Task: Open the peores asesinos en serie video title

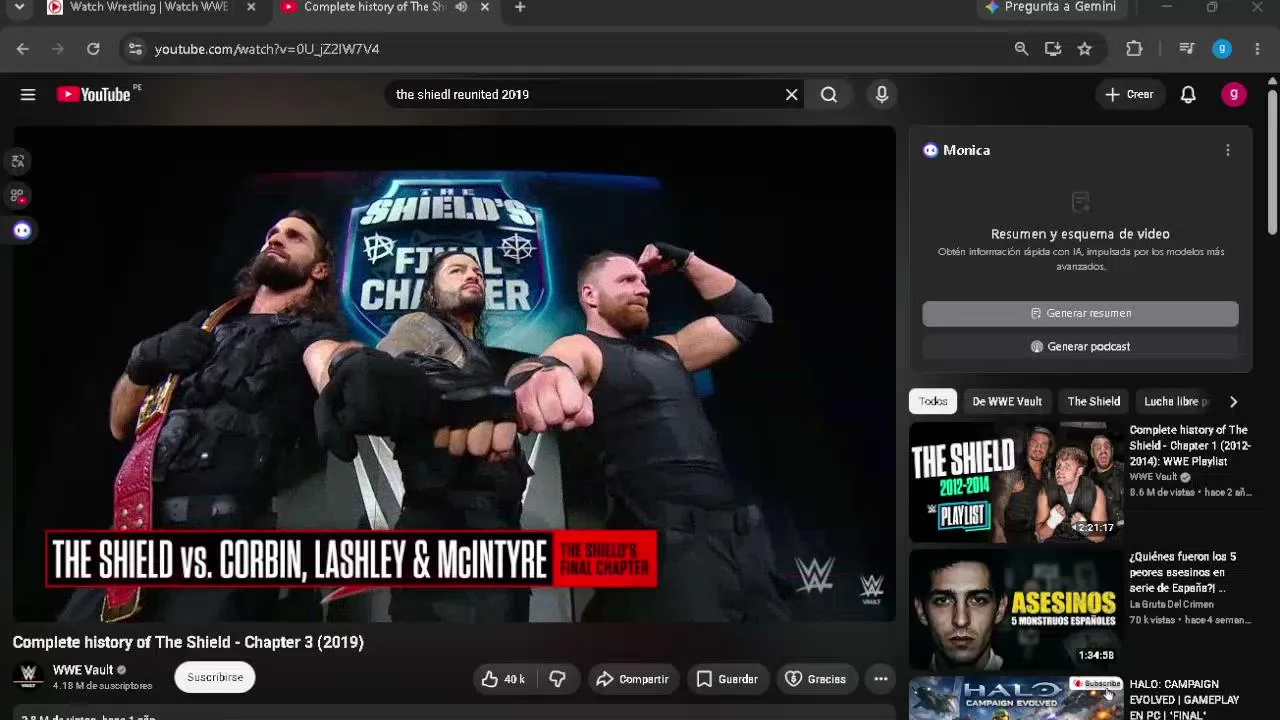Action: pyautogui.click(x=1183, y=572)
